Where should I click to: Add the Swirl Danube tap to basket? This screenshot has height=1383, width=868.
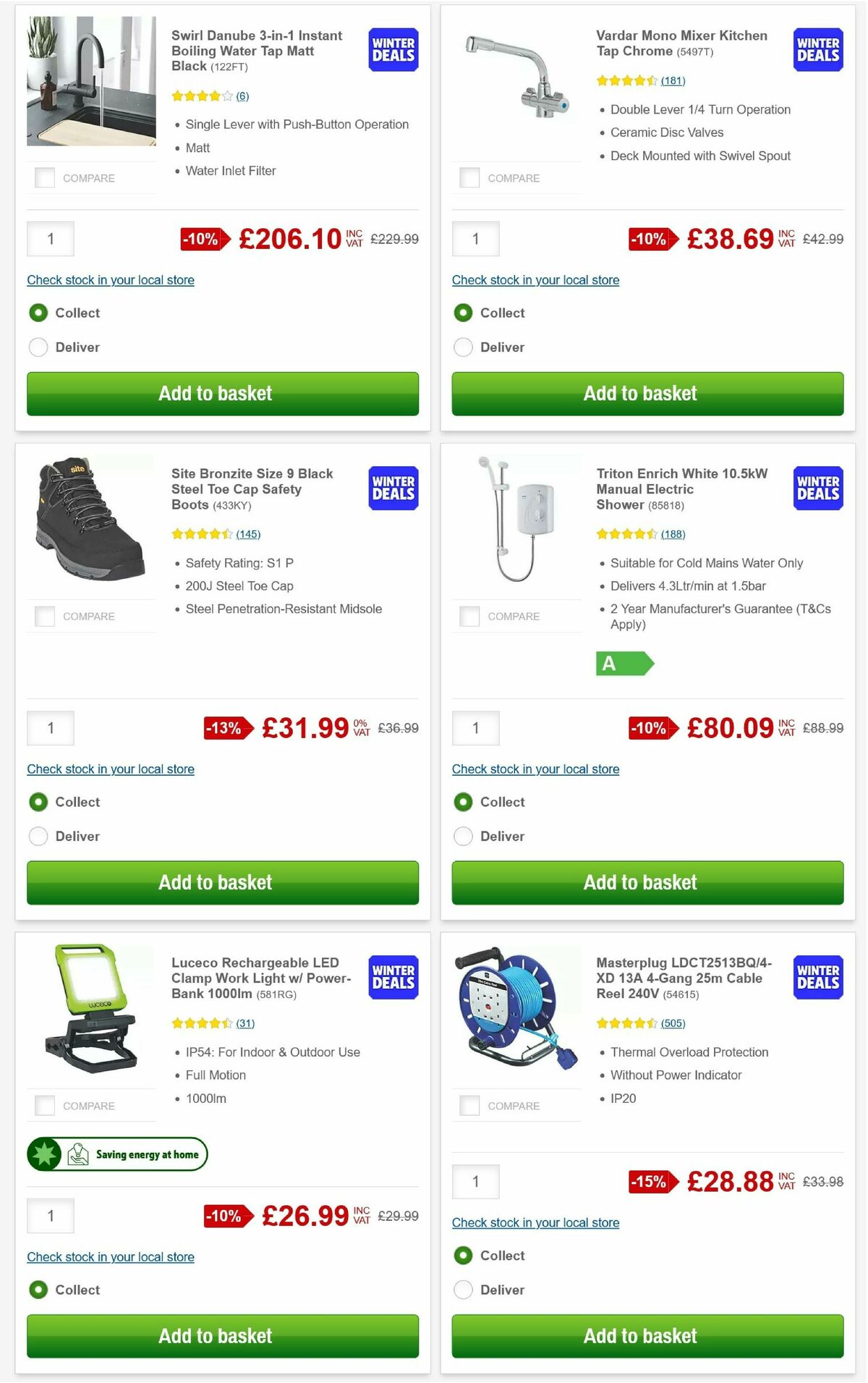point(222,394)
